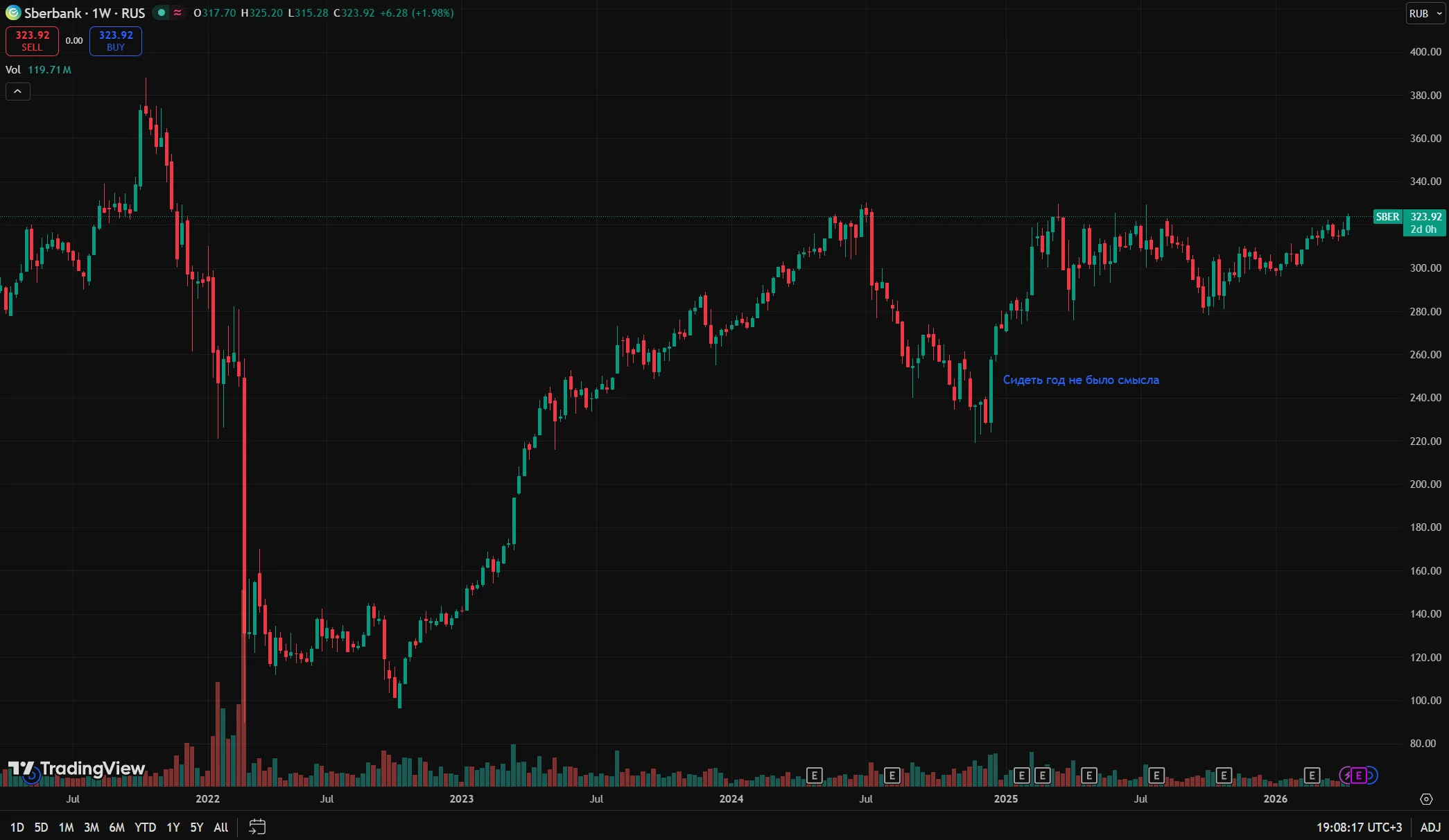The image size is (1449, 840).
Task: Click the Sberbank symbol logo icon
Action: pos(13,13)
